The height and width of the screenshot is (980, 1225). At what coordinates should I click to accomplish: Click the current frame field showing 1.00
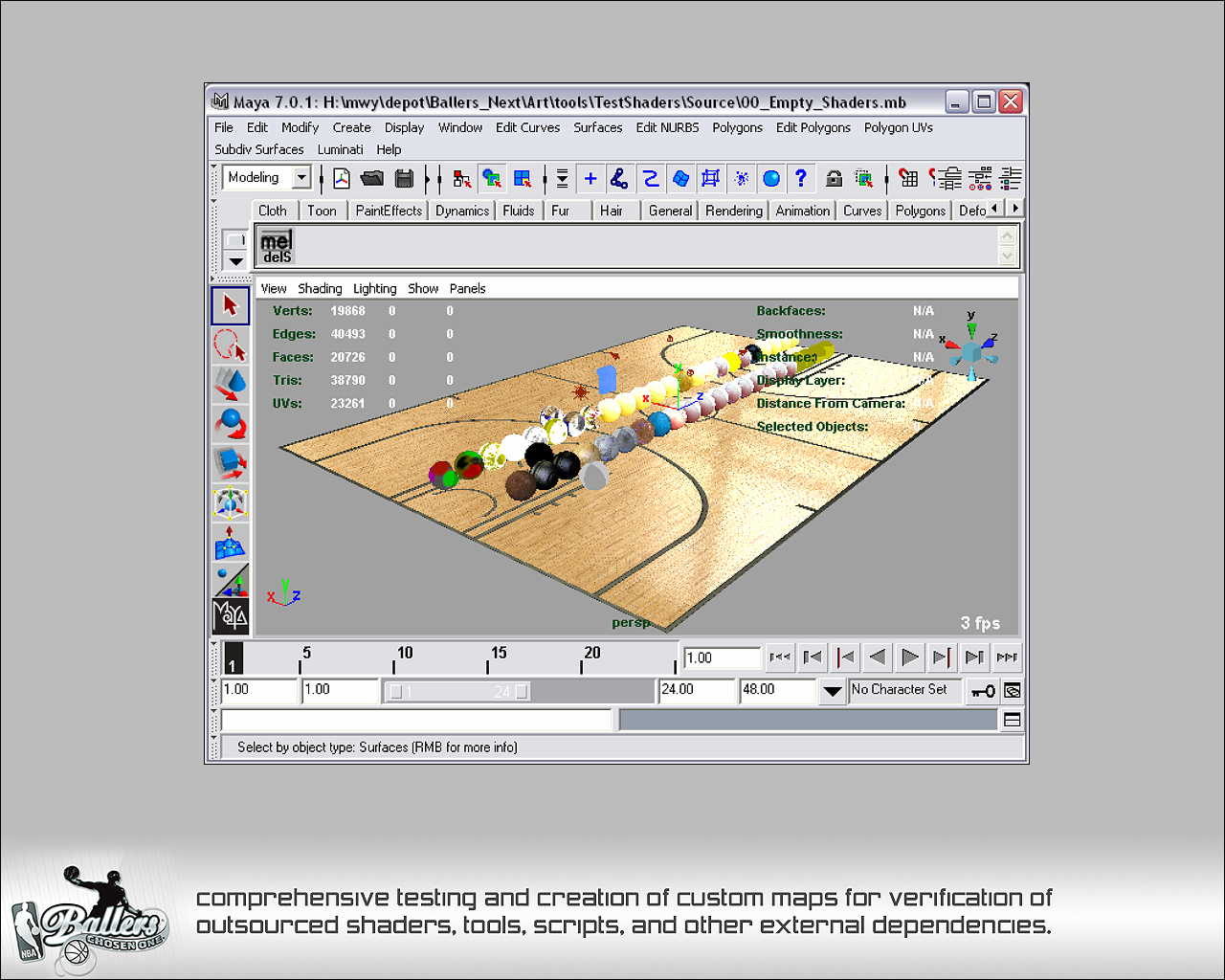tap(722, 657)
